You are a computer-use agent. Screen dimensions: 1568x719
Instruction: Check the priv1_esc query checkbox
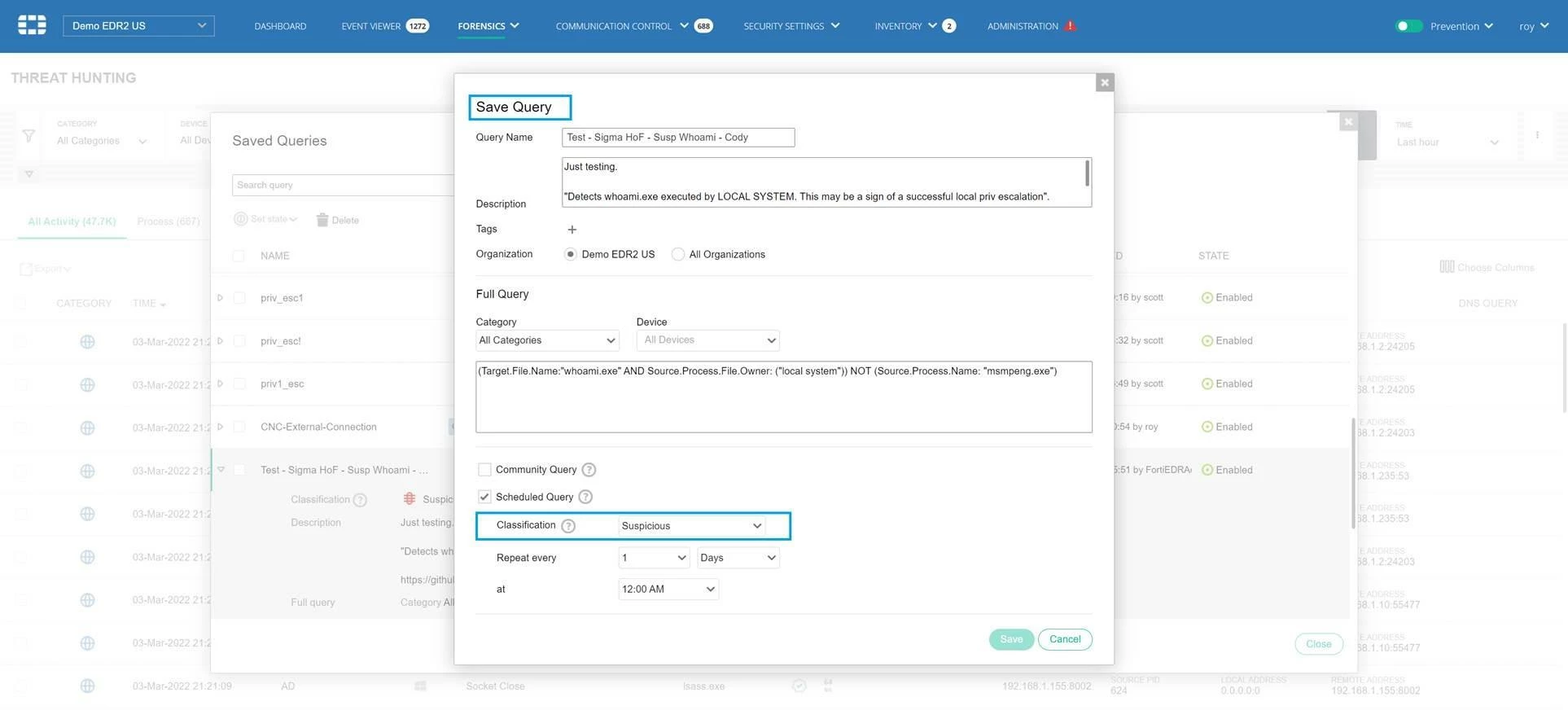(x=239, y=384)
